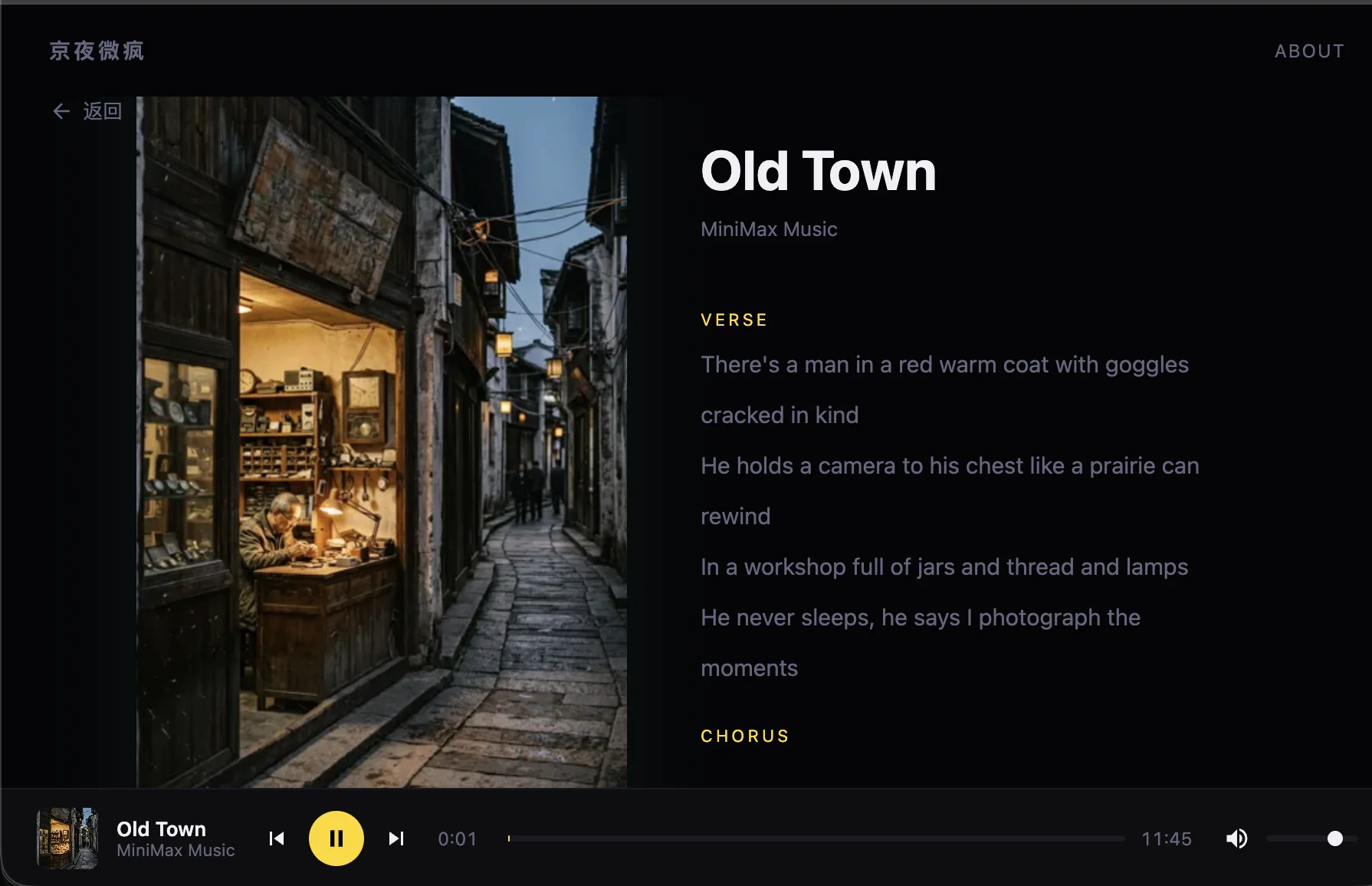Click the VERSE section label

coord(734,320)
